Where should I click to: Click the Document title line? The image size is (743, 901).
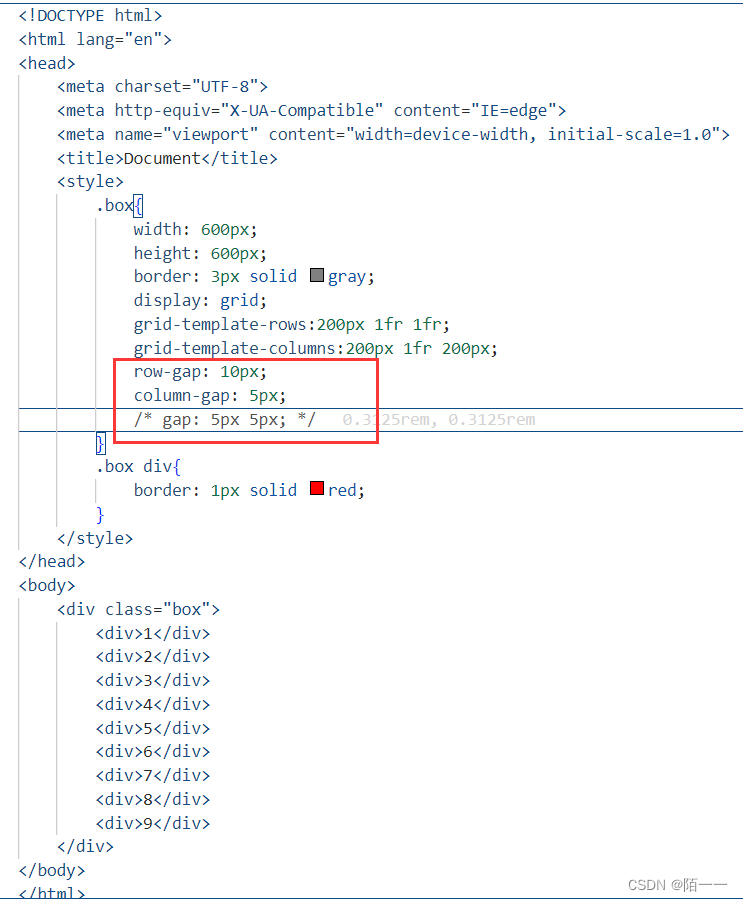[x=167, y=158]
